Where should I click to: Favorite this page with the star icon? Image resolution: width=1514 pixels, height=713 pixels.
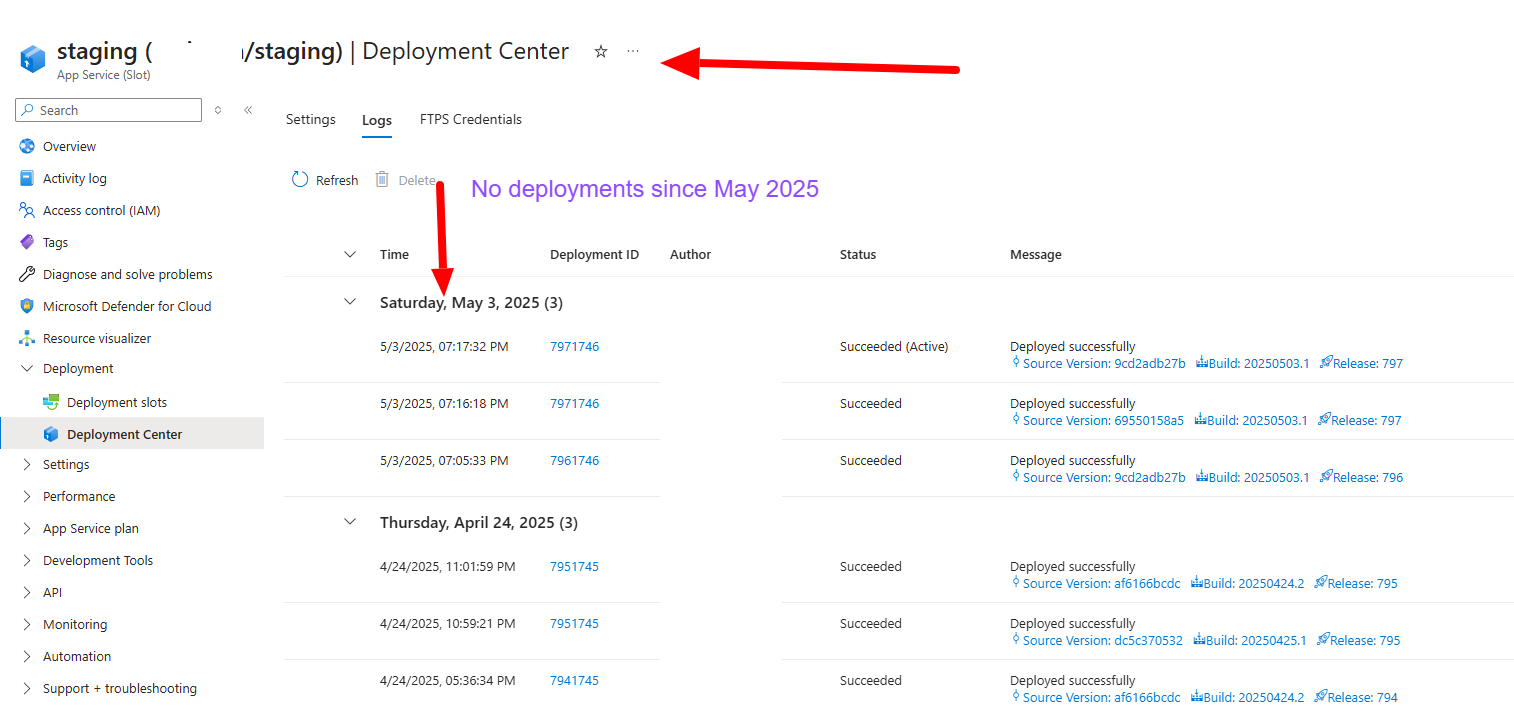pos(600,51)
